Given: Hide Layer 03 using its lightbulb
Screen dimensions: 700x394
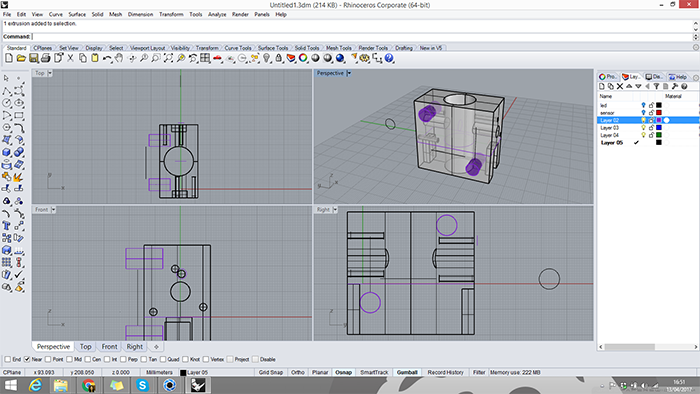Looking at the screenshot, I should point(643,128).
